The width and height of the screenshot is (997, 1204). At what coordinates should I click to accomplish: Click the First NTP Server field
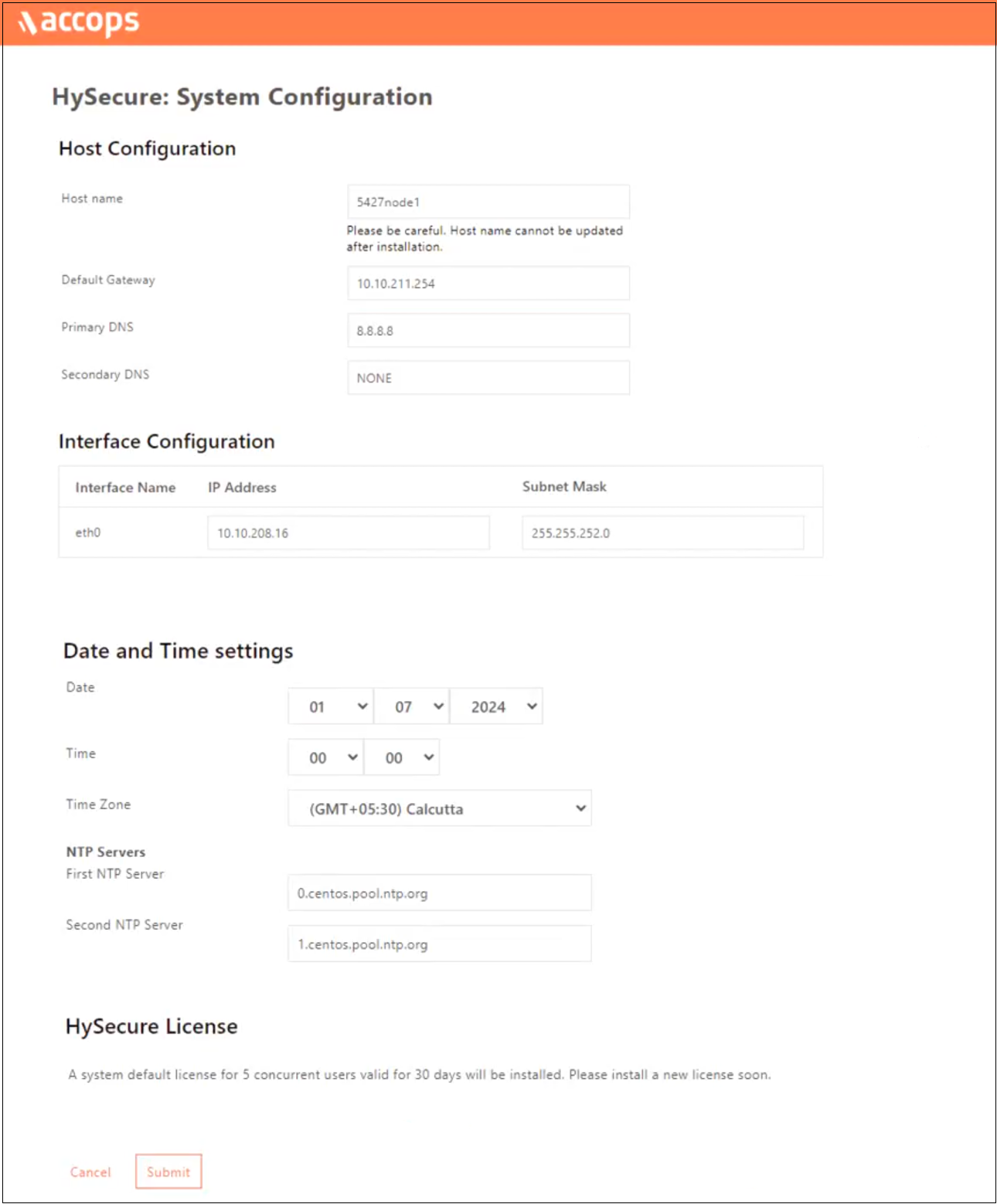click(x=439, y=893)
